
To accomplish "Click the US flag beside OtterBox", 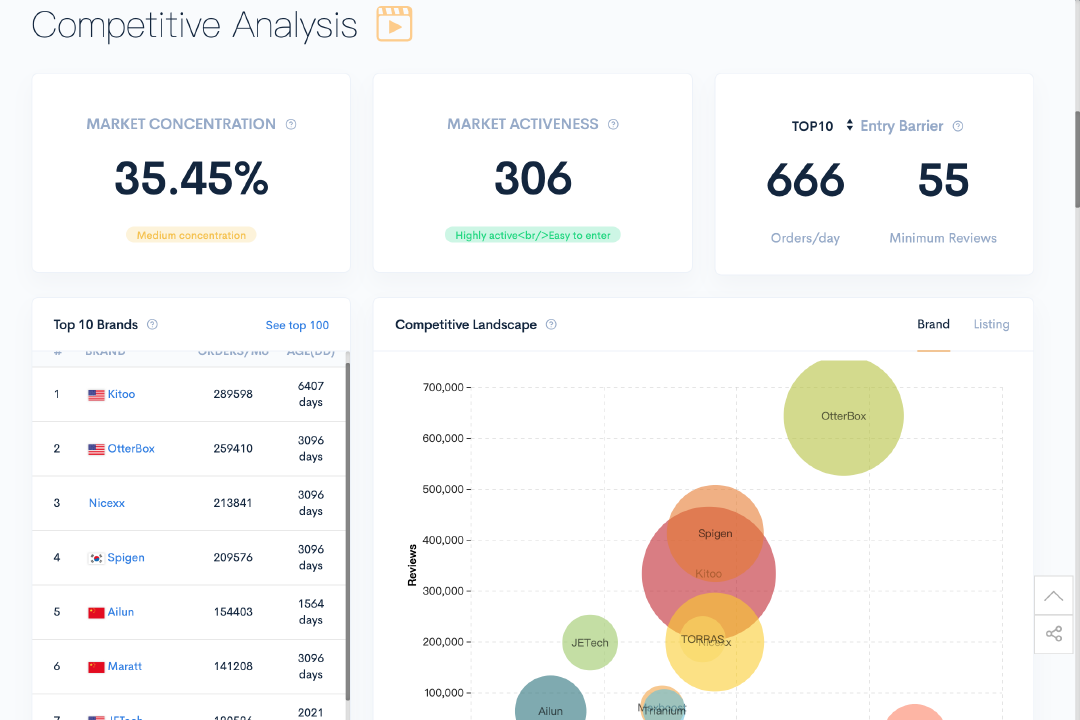I will 96,449.
